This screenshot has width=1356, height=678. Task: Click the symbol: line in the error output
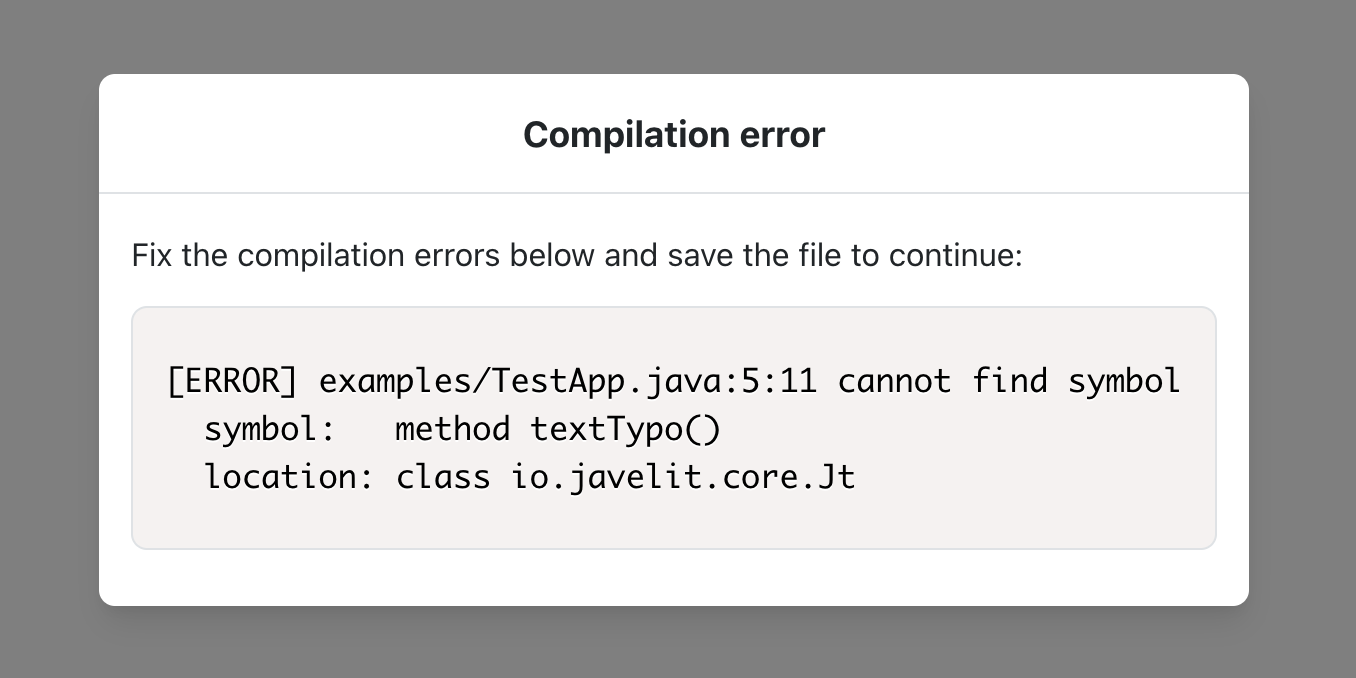pyautogui.click(x=462, y=428)
